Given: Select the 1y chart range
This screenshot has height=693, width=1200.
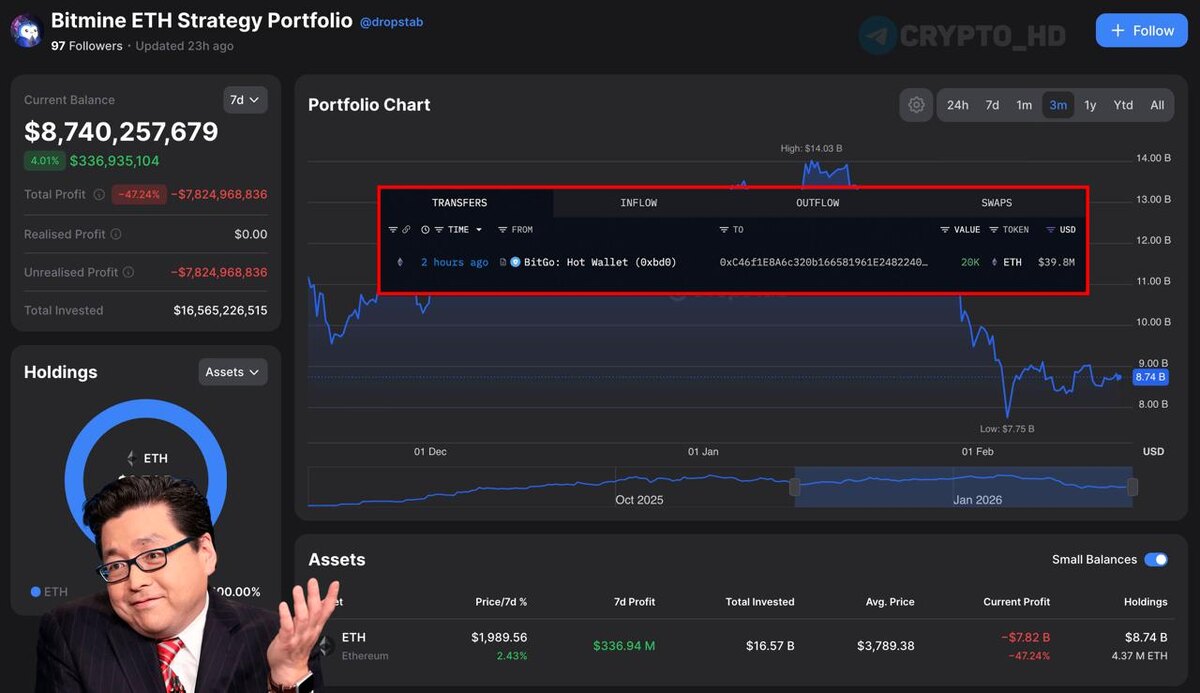Looking at the screenshot, I should pos(1090,105).
